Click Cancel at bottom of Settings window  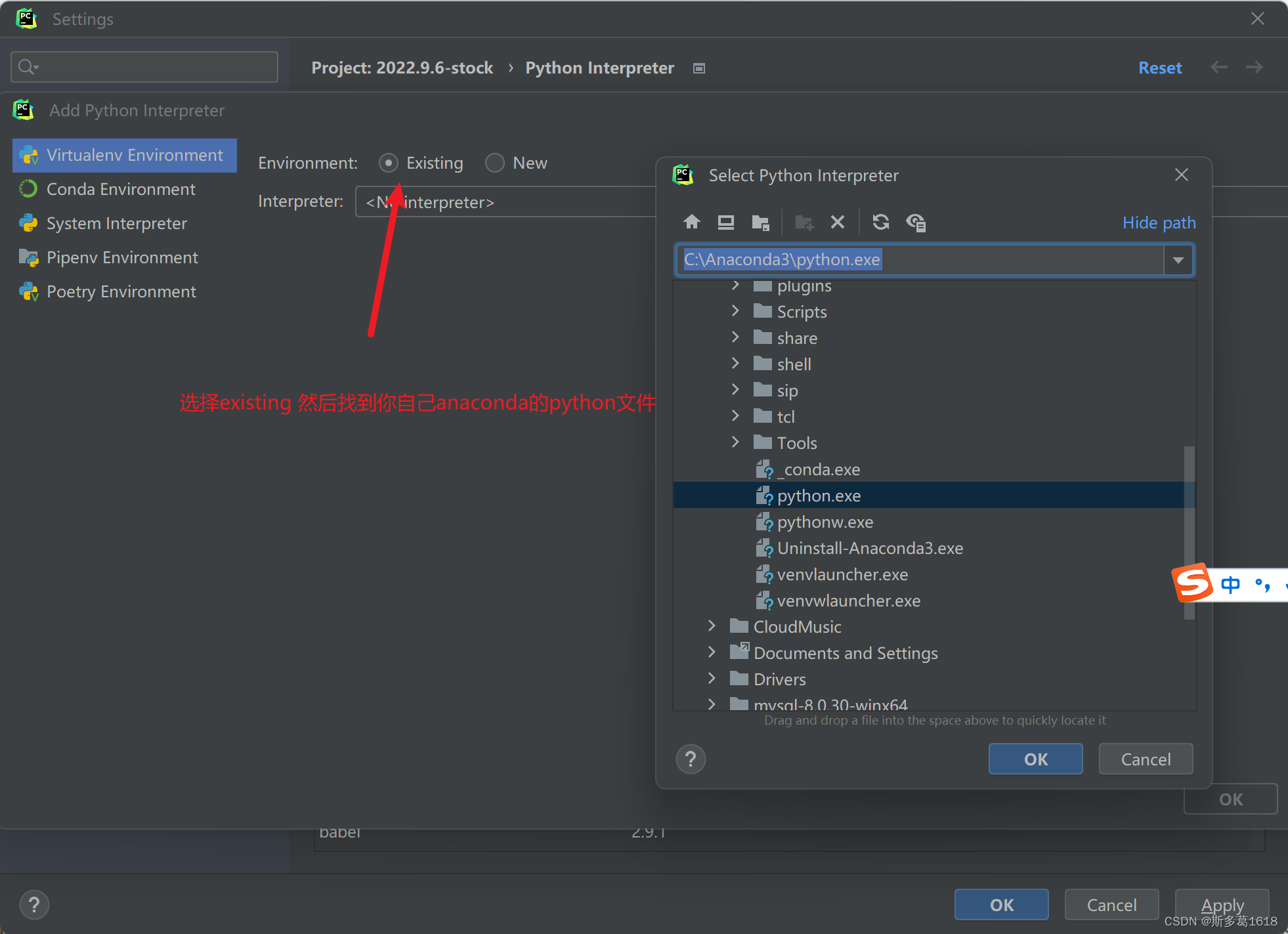1111,905
